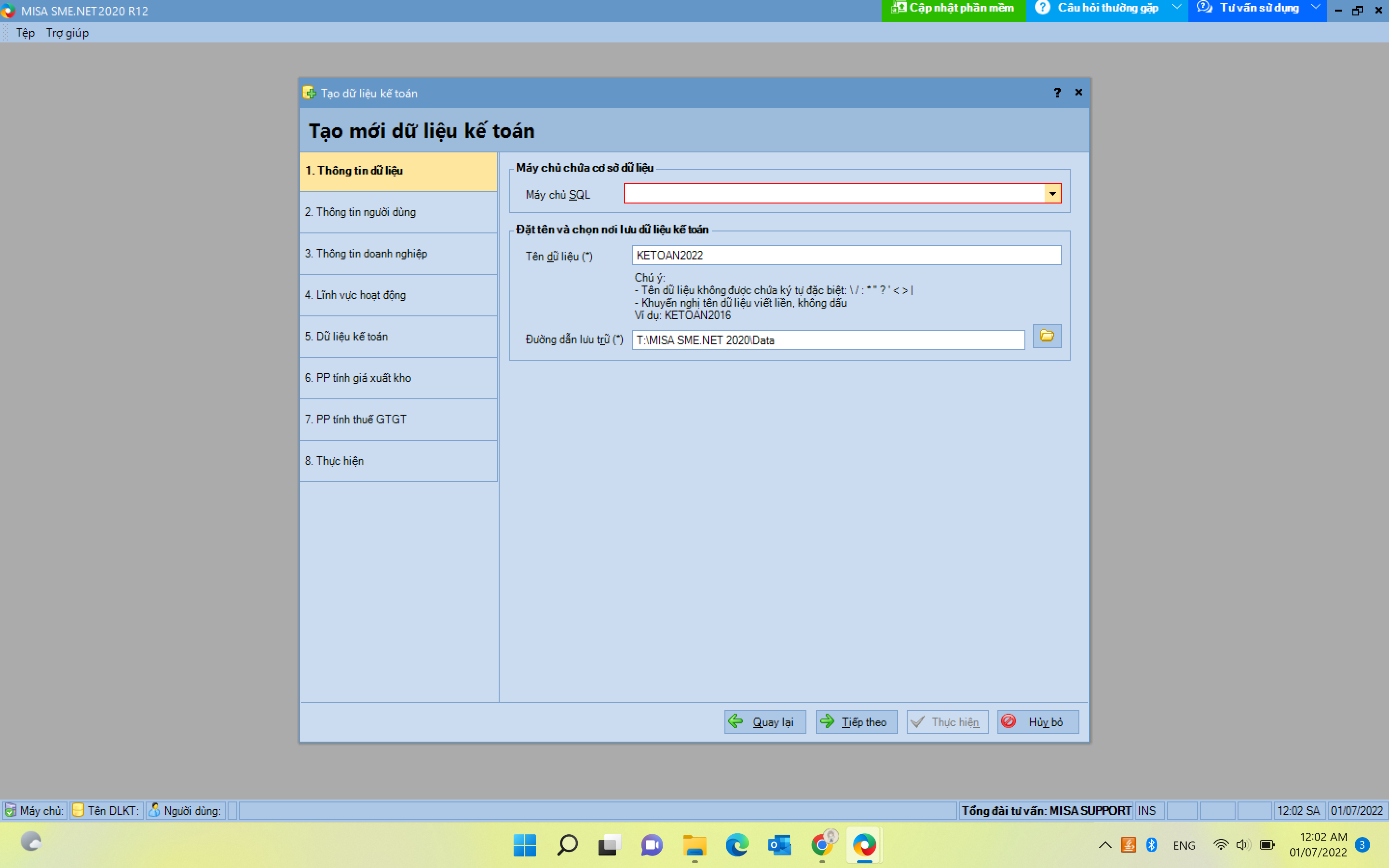This screenshot has width=1389, height=868.
Task: Click status bar date 01/07/2022
Action: 1357,810
